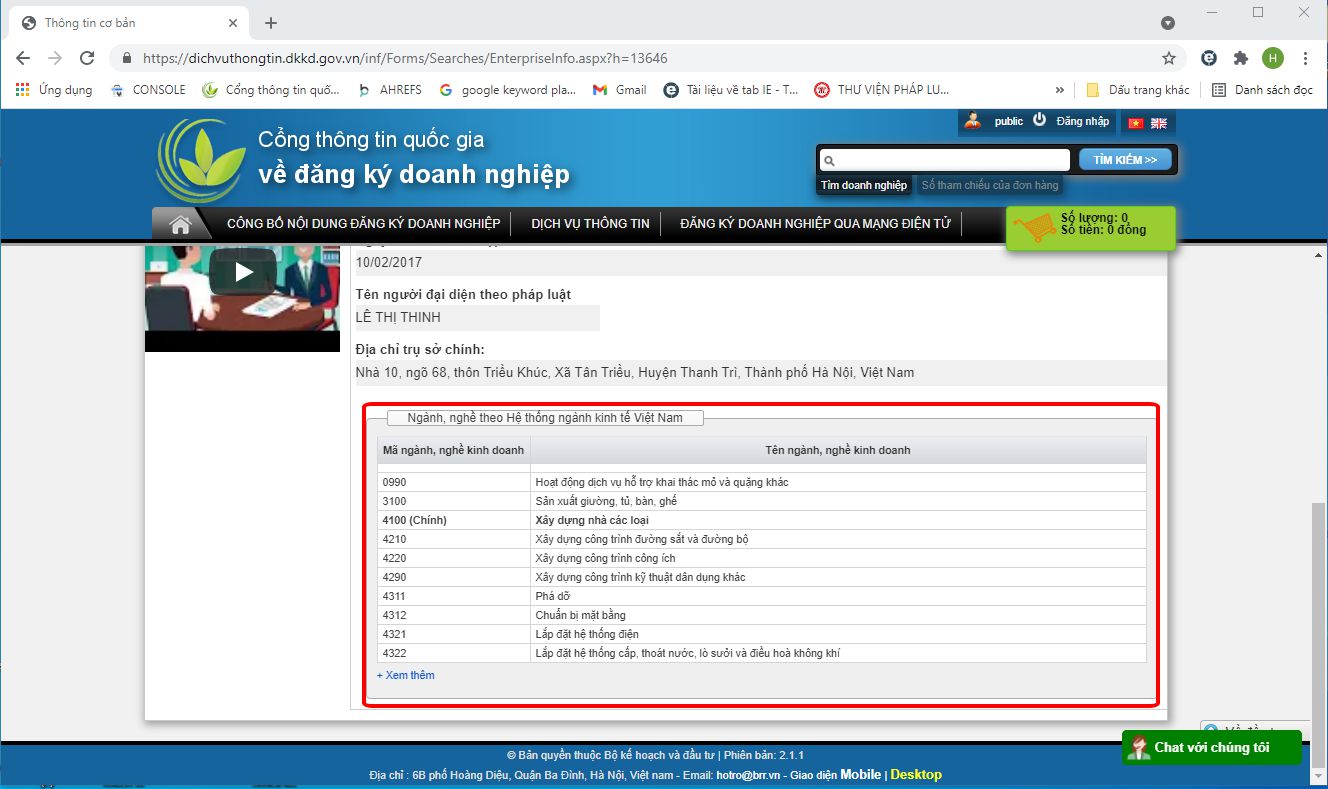This screenshot has height=789, width=1328.
Task: Open Chrome extensions puzzle icon
Action: (1241, 58)
